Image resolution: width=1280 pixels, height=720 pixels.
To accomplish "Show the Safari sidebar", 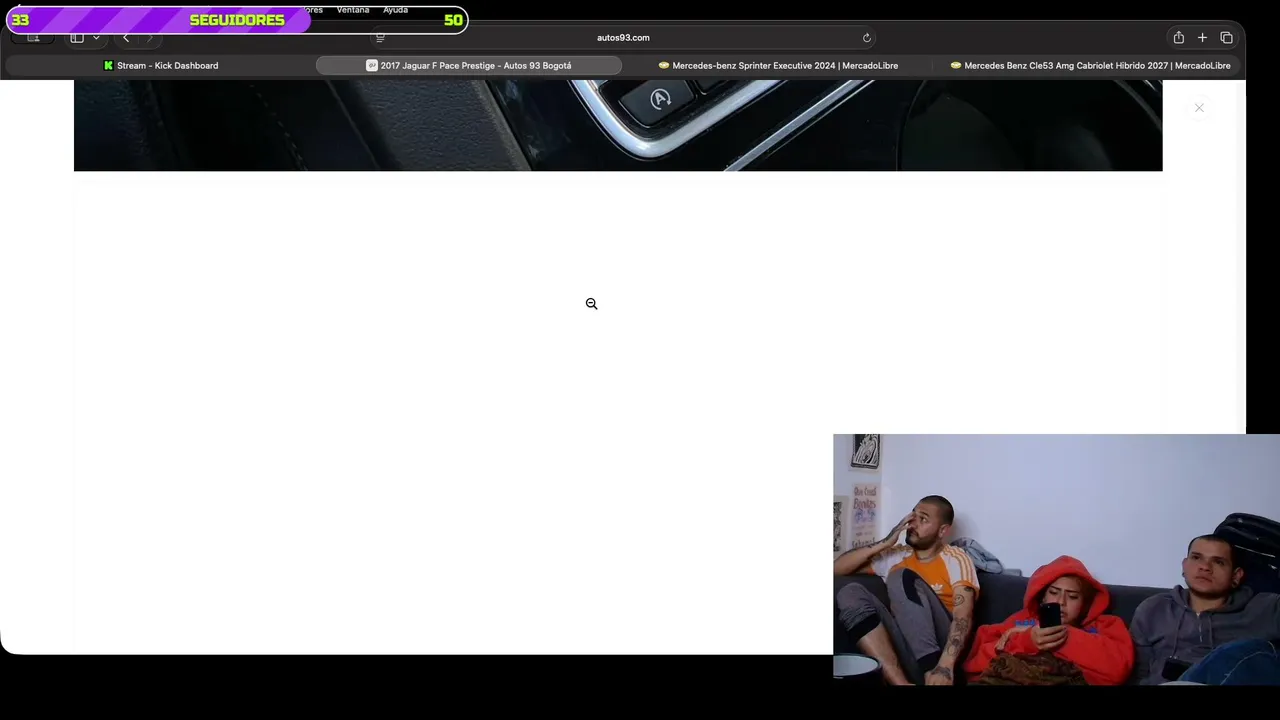I will coord(77,38).
